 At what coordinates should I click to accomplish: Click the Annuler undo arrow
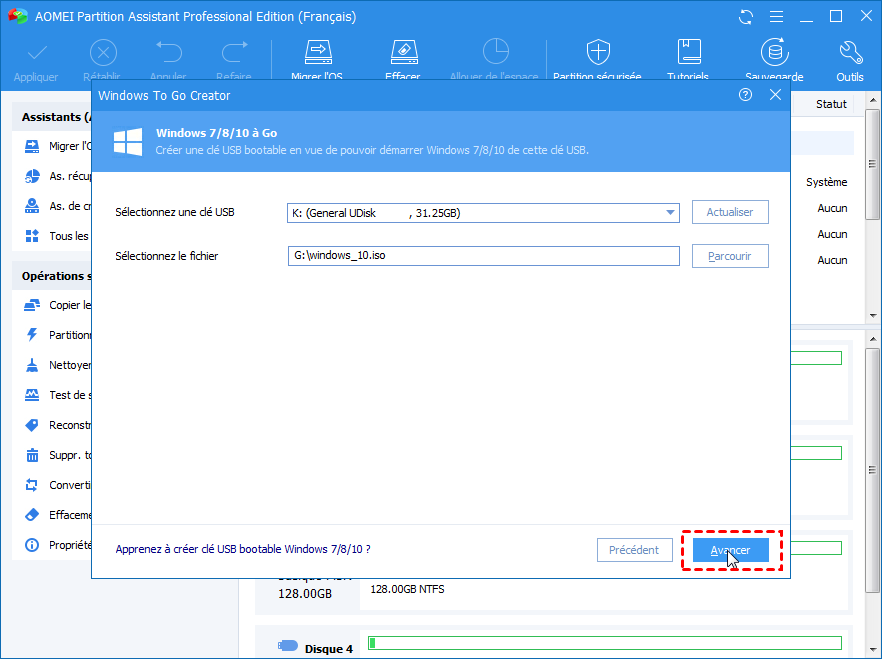[x=169, y=52]
